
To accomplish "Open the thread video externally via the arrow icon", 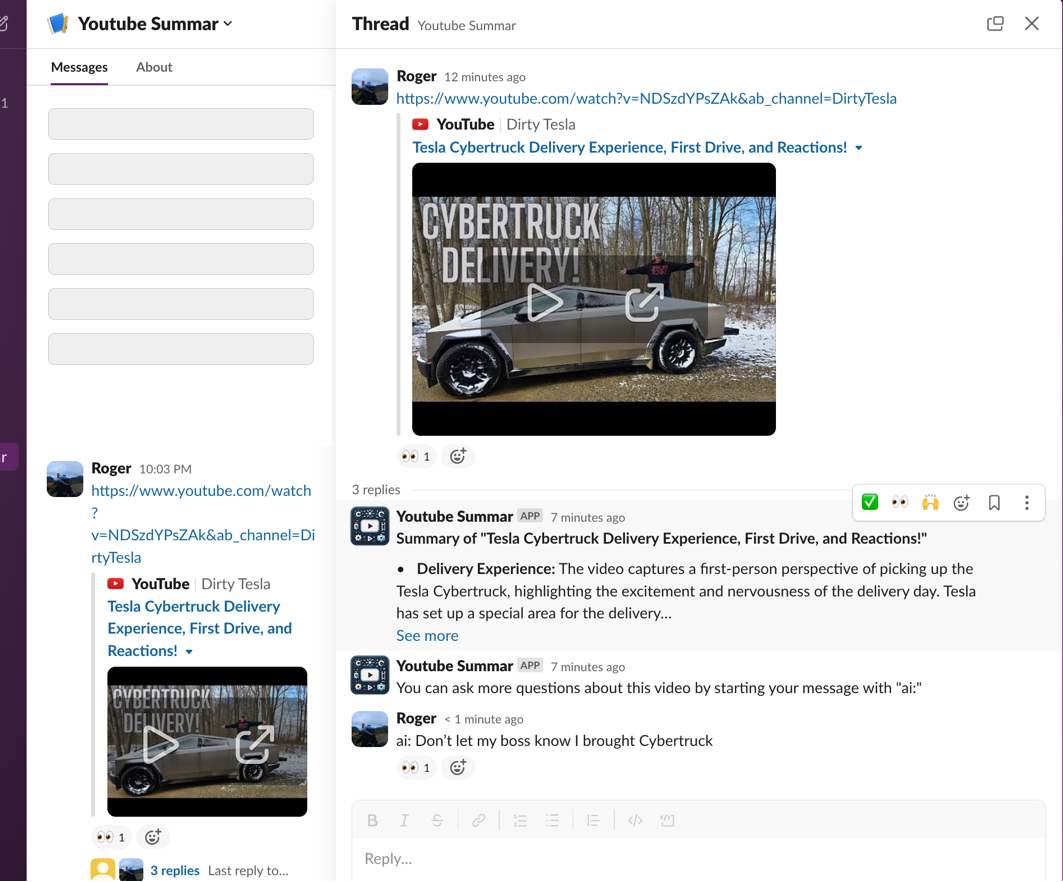I will (x=643, y=302).
